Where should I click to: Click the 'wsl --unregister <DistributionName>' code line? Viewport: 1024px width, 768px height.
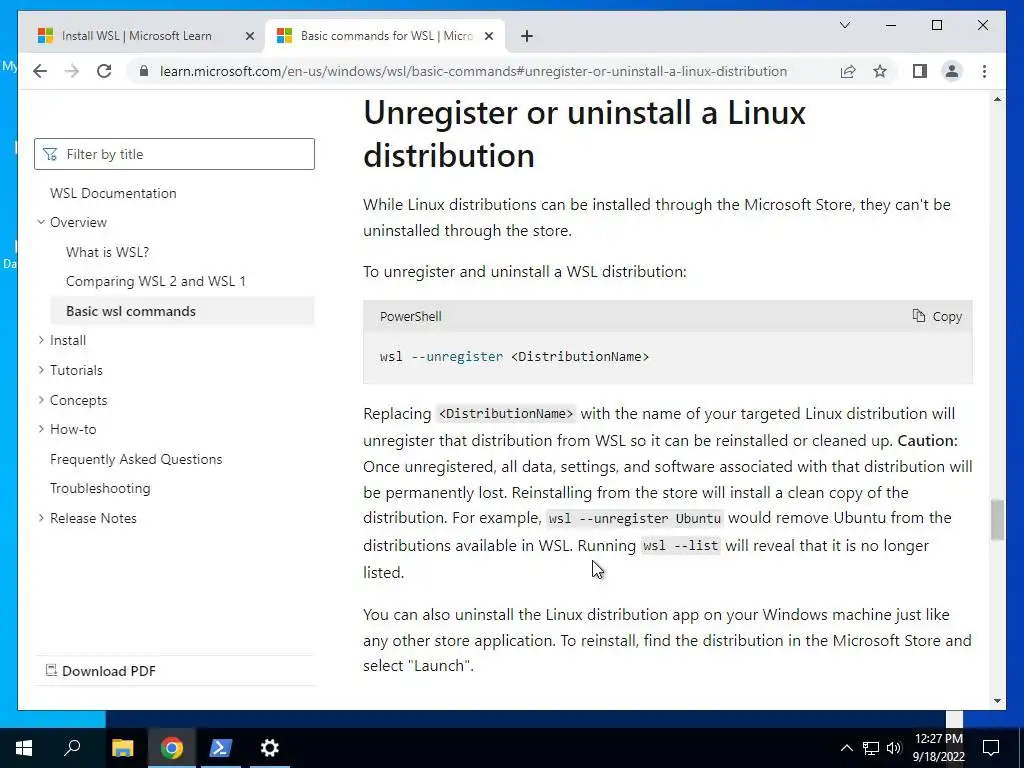click(x=515, y=357)
